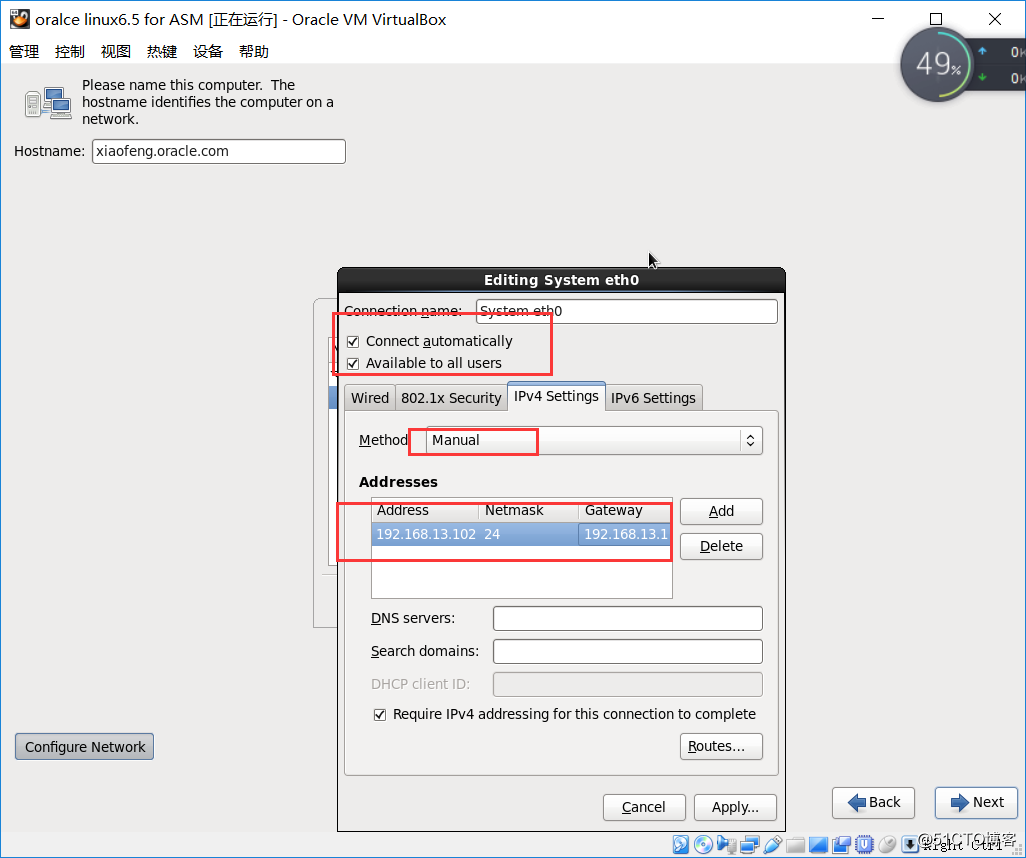Click the optical disc status icon
The height and width of the screenshot is (858, 1026).
click(x=703, y=844)
